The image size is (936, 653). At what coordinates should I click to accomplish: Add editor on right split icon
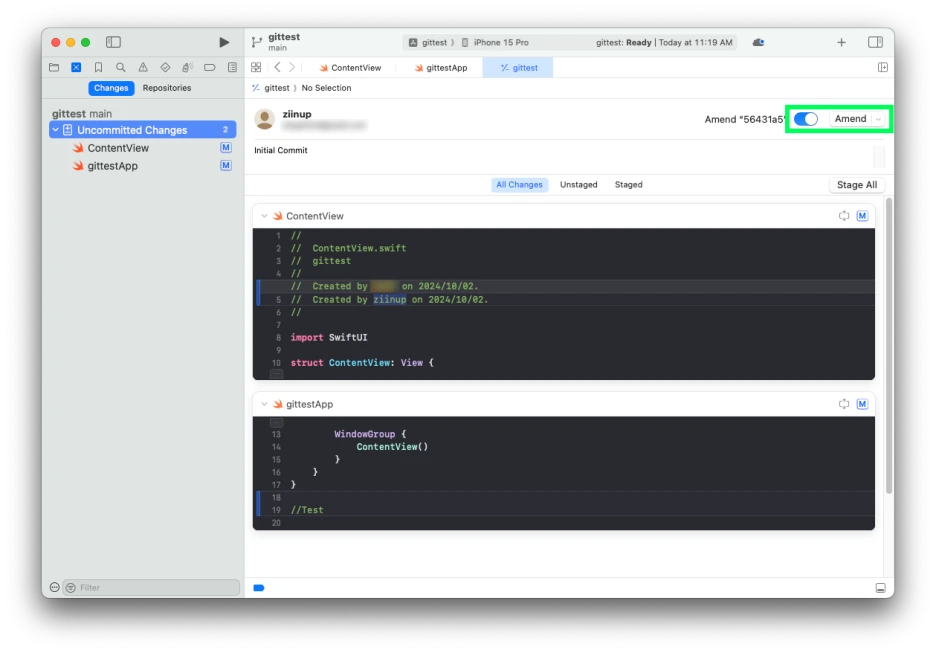coord(883,67)
